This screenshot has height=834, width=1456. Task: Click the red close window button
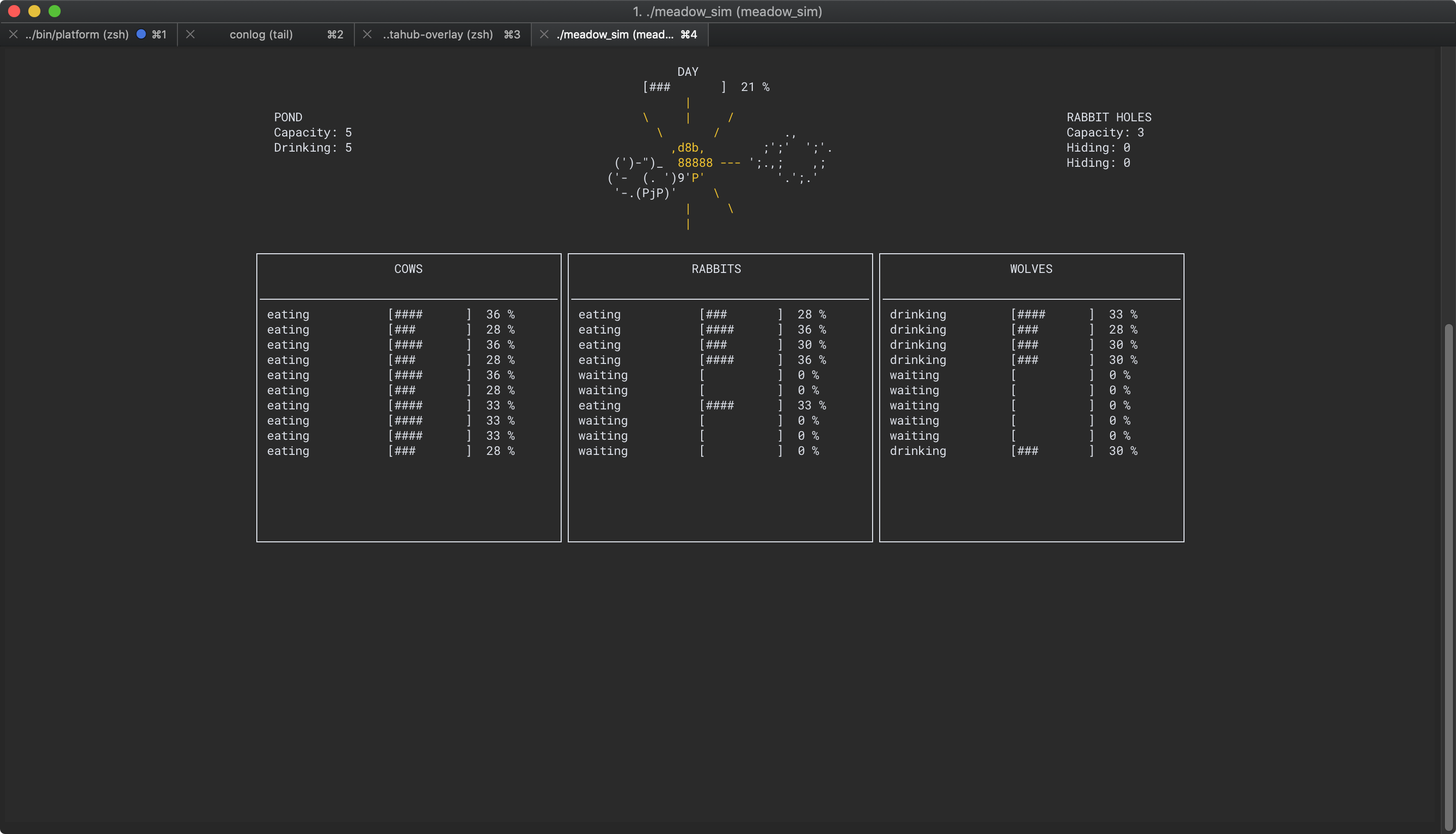click(14, 11)
